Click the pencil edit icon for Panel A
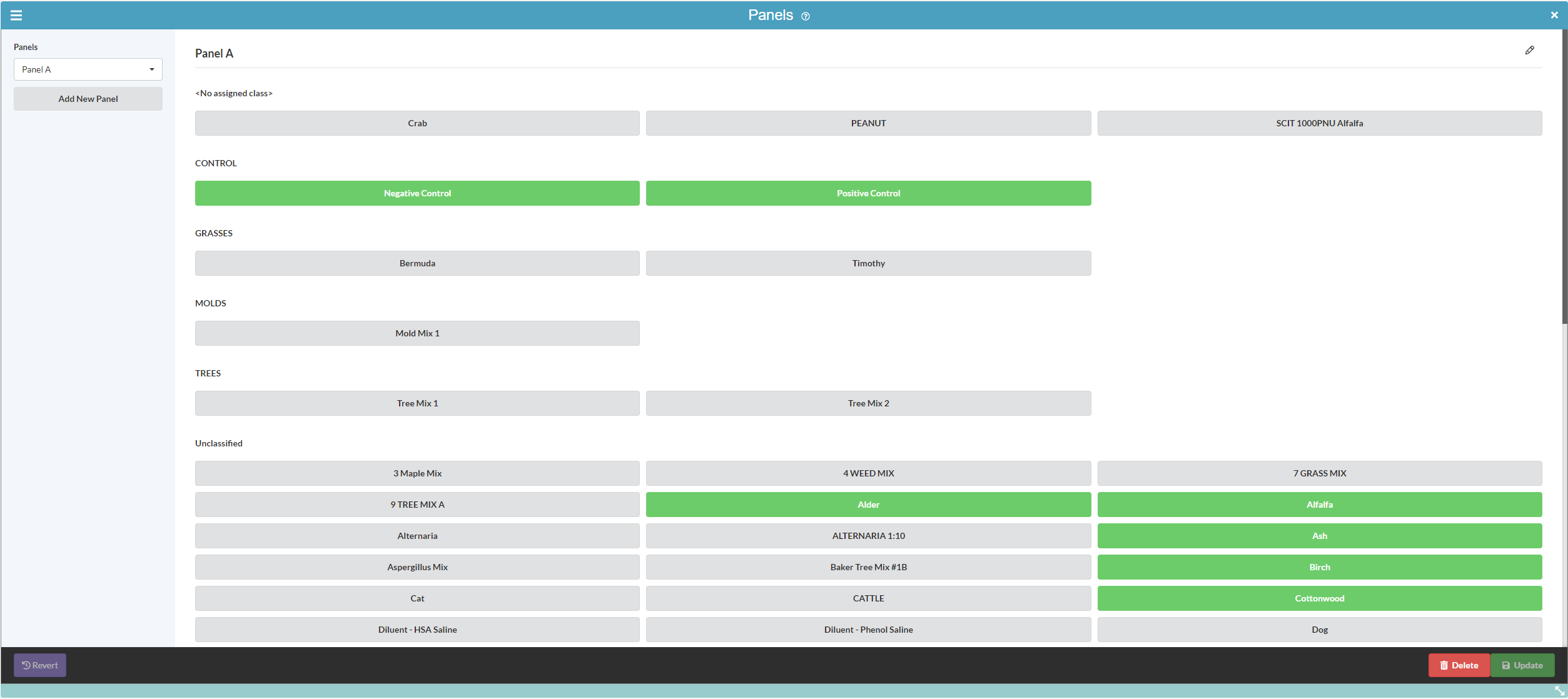Viewport: 1568px width, 699px height. pyautogui.click(x=1529, y=50)
